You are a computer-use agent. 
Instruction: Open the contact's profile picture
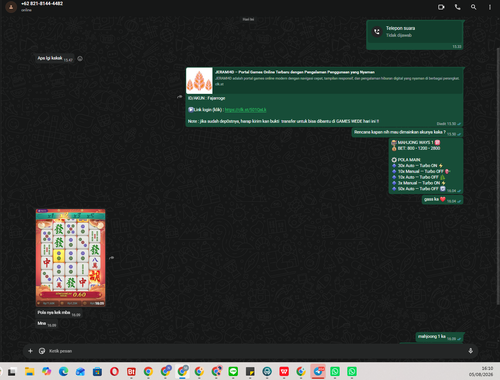[11, 7]
